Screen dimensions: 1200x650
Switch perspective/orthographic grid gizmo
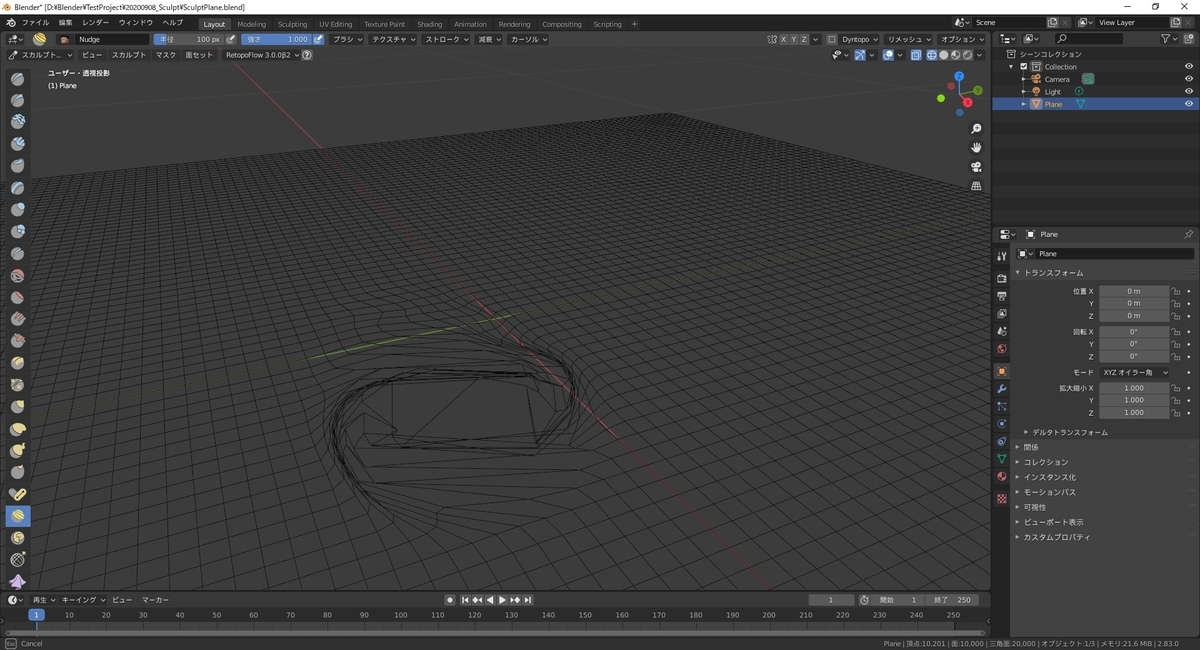pyautogui.click(x=976, y=186)
